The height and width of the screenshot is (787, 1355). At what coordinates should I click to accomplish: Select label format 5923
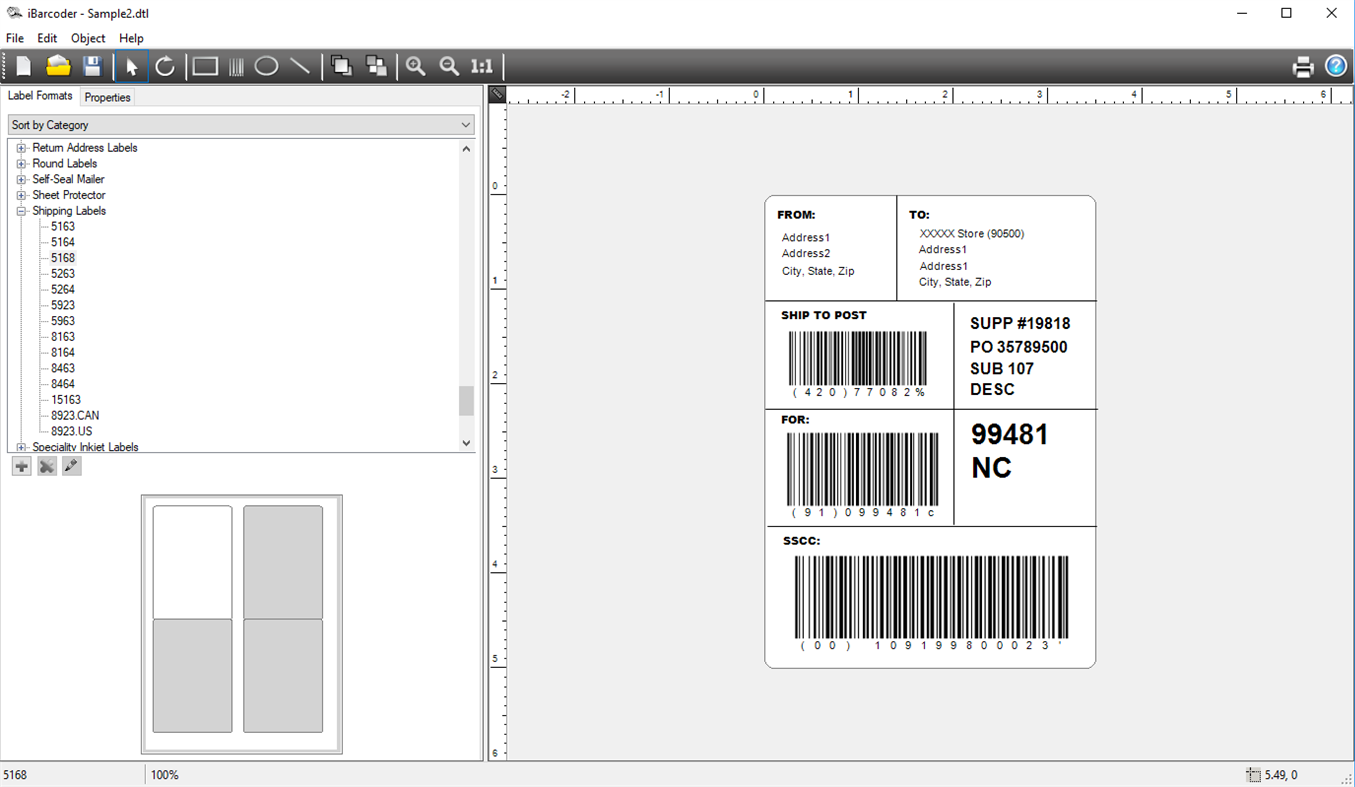(63, 305)
